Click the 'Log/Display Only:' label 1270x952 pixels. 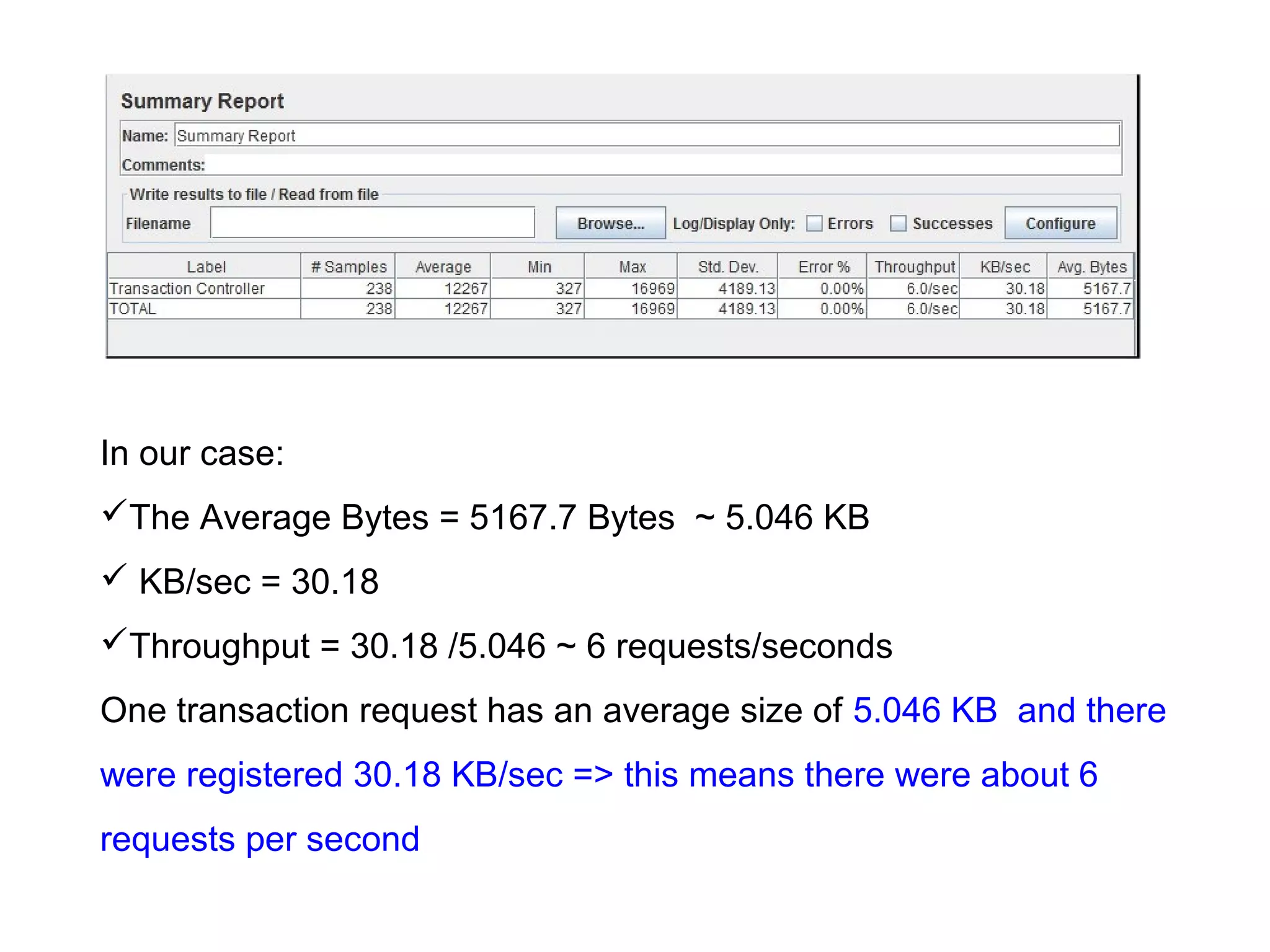tap(734, 223)
